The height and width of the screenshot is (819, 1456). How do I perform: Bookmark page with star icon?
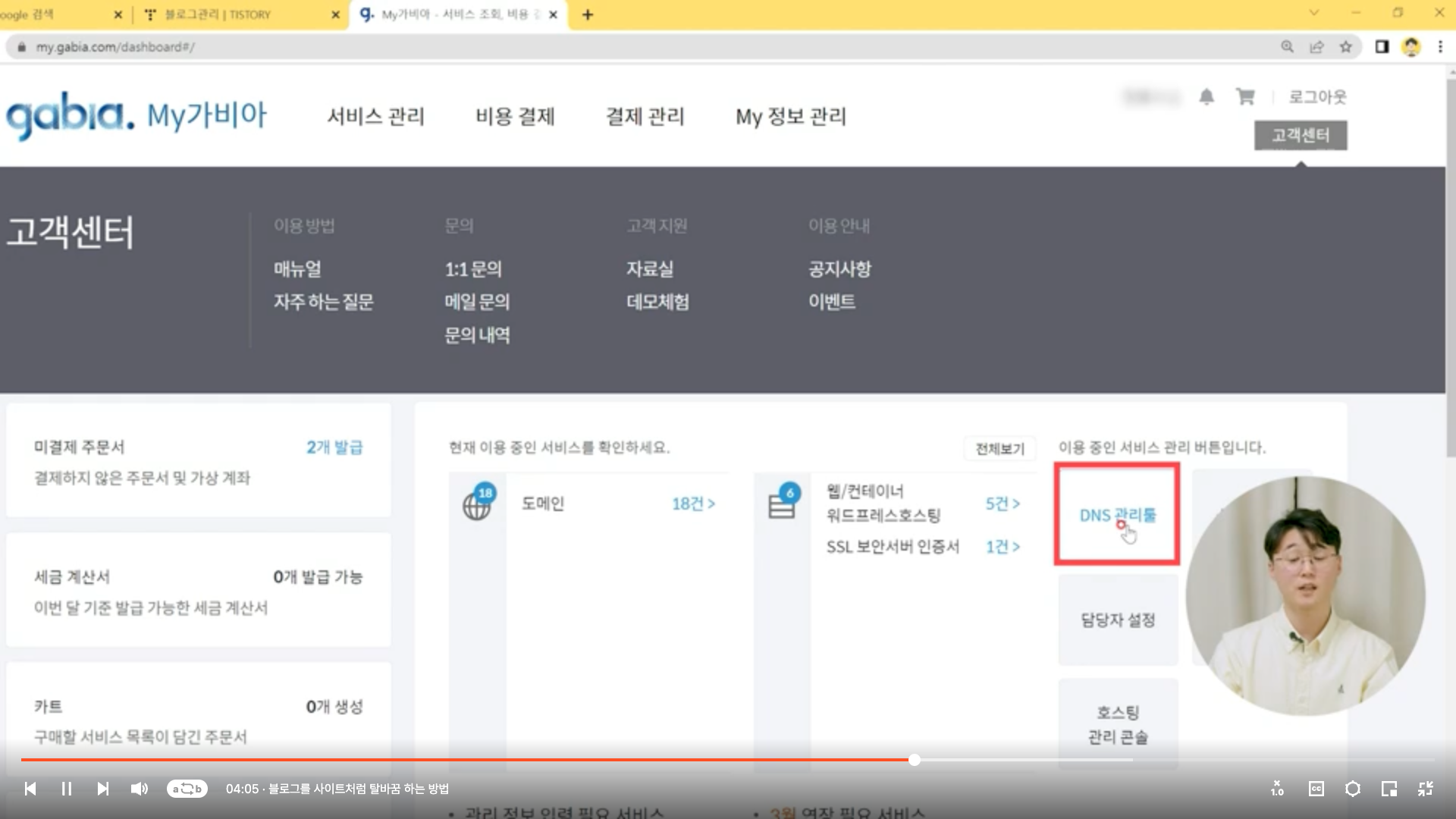pyautogui.click(x=1345, y=47)
